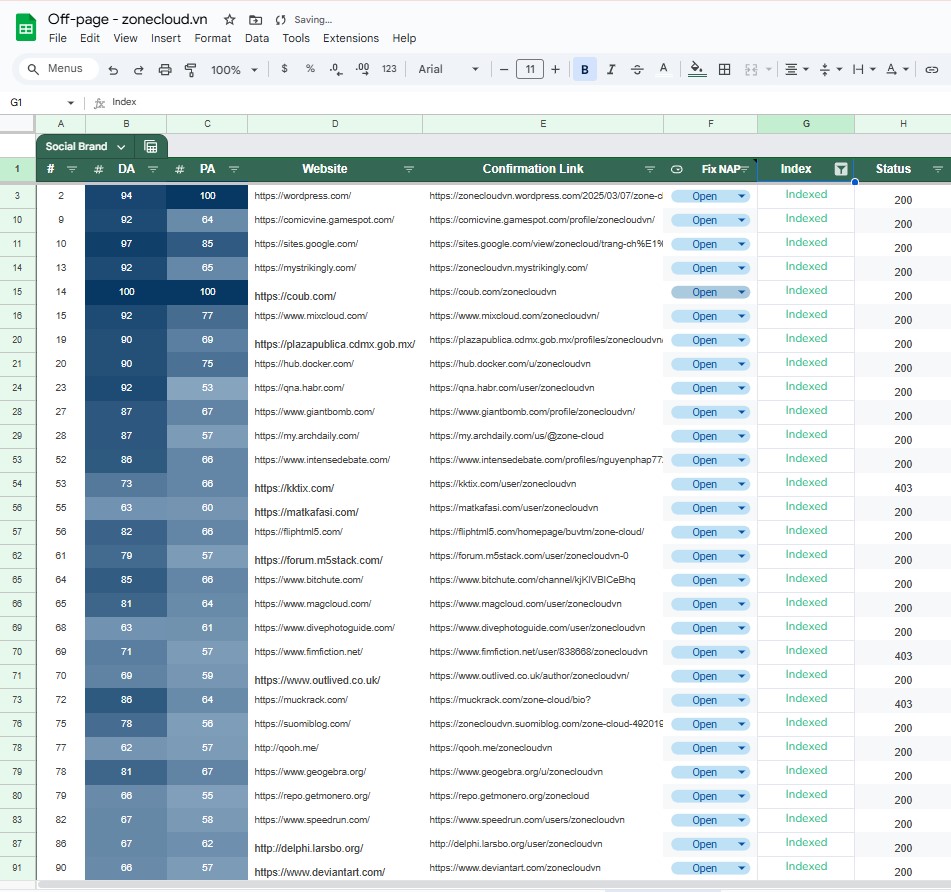Increase decimal places icon
Screen dimensions: 951x892
tap(362, 69)
